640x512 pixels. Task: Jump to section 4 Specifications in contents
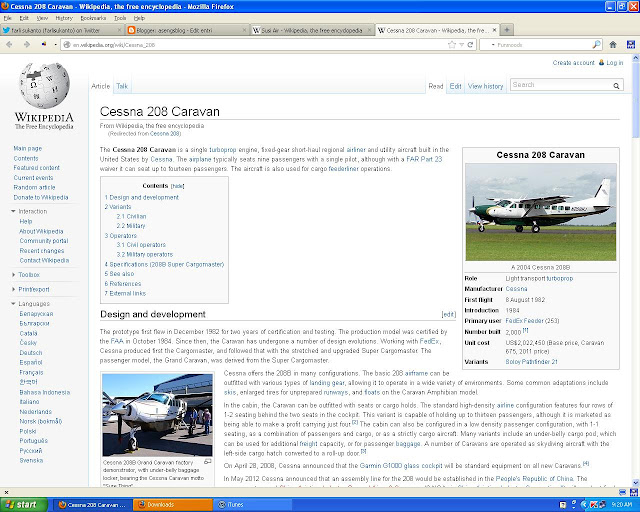coord(164,265)
